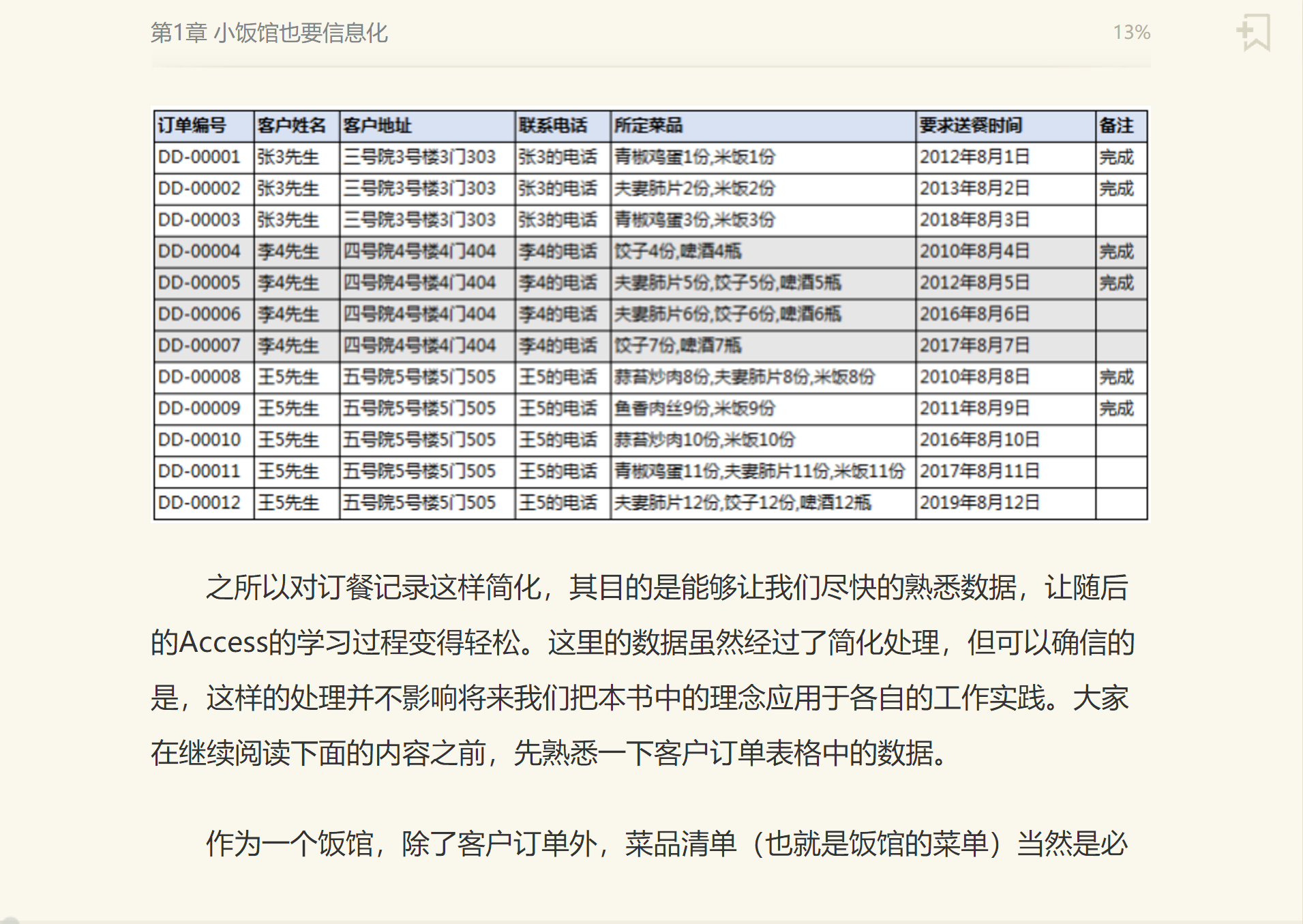This screenshot has height=924, width=1303.
Task: Click the delivery date 2018年8月3日
Action: [974, 220]
